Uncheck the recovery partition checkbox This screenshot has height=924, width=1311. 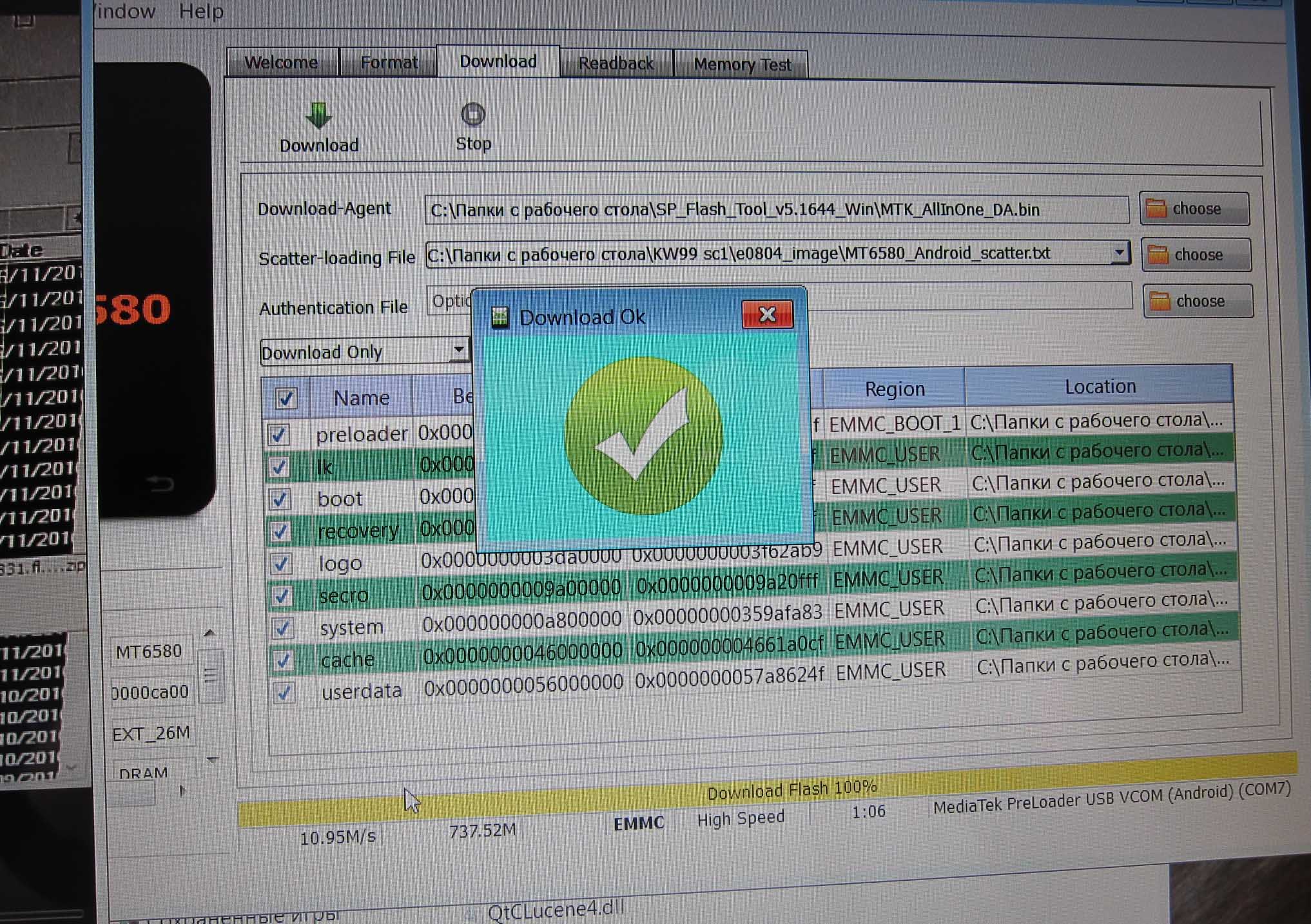click(280, 531)
